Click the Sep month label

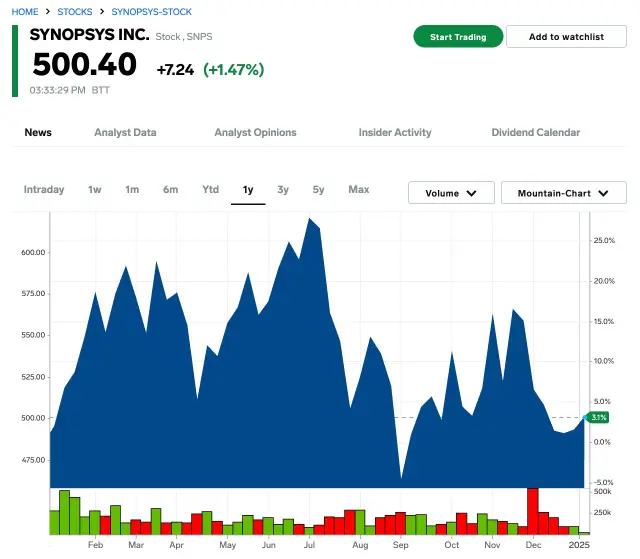(400, 546)
